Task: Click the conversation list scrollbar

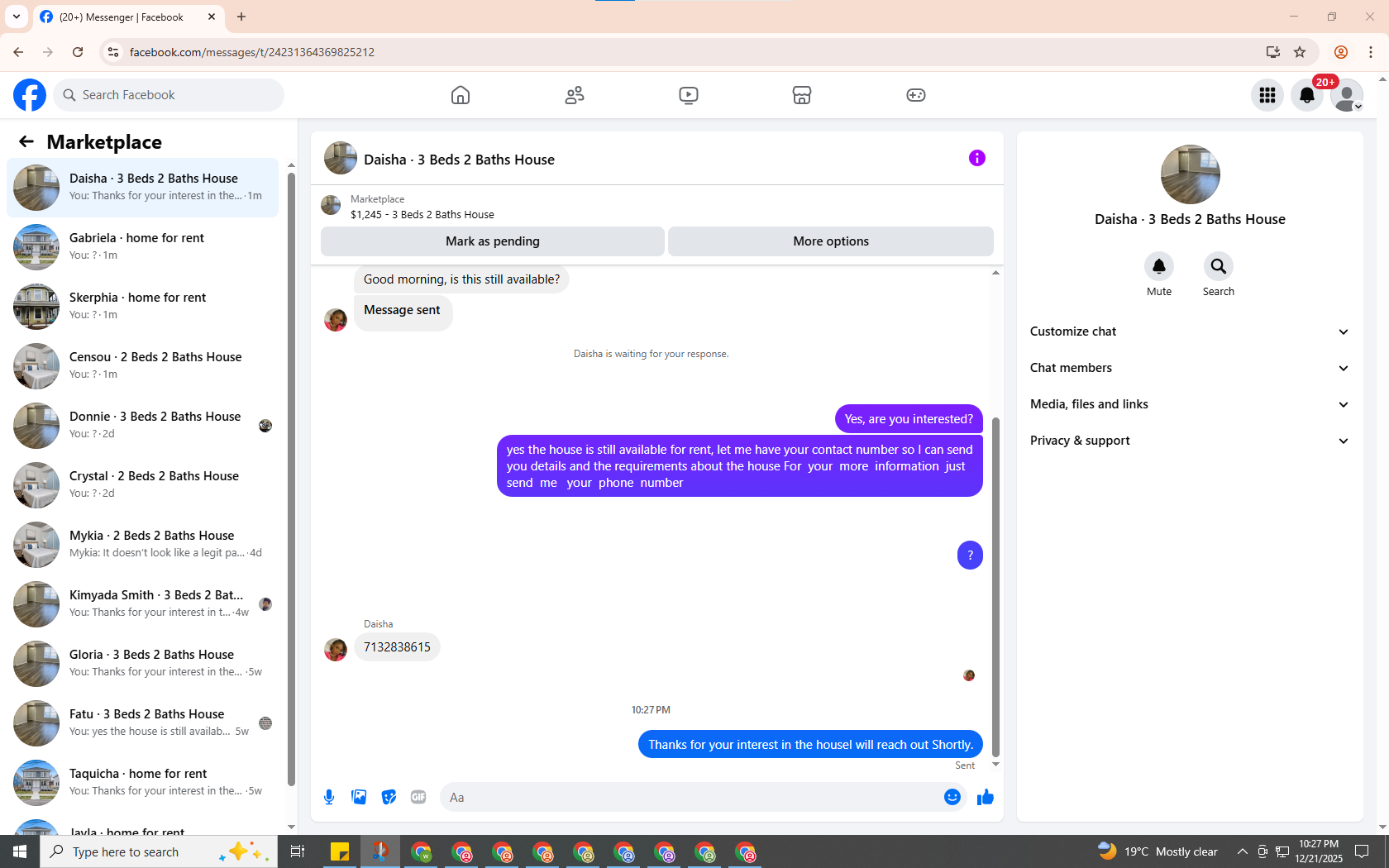Action: pos(291,479)
